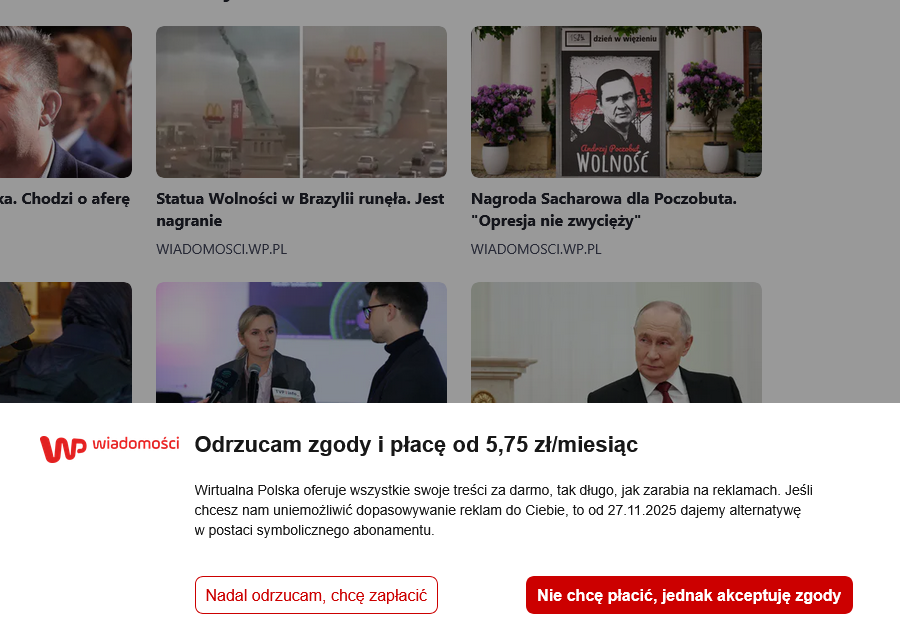Open the Poczobut 'Wolność' poster thumbnail
The width and height of the screenshot is (900, 626).
coord(616,102)
